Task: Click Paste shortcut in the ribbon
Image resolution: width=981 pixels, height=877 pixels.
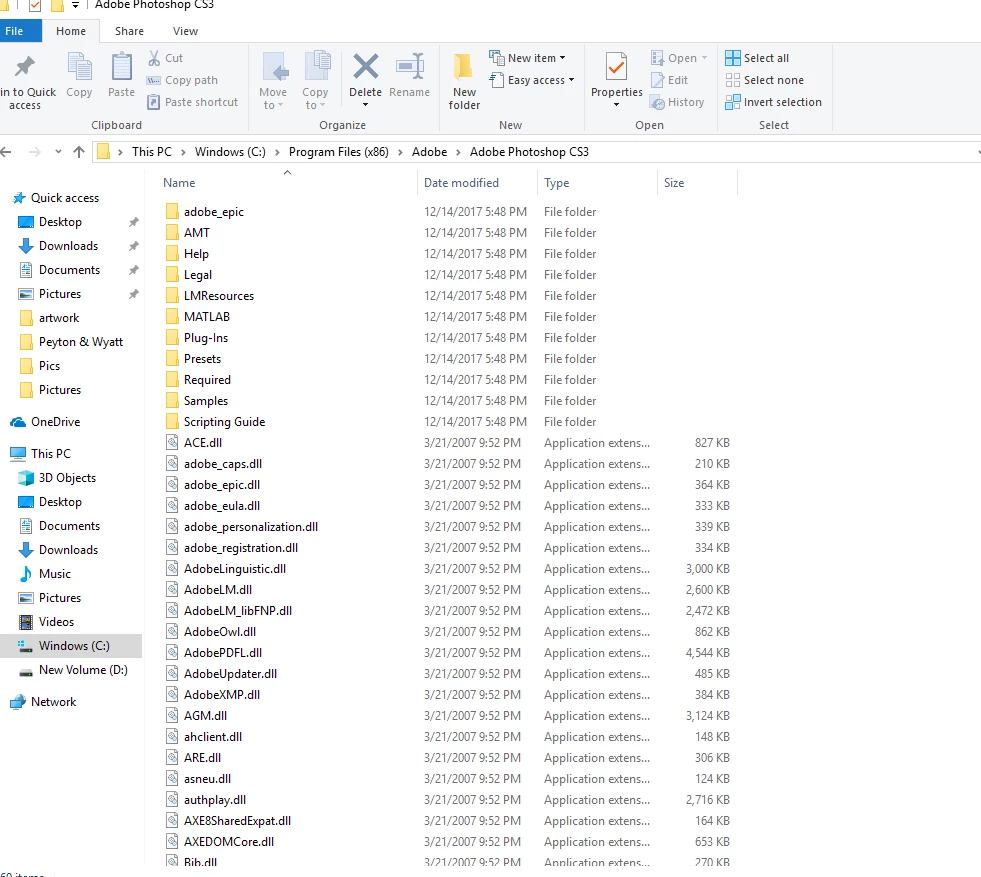Action: coord(192,102)
